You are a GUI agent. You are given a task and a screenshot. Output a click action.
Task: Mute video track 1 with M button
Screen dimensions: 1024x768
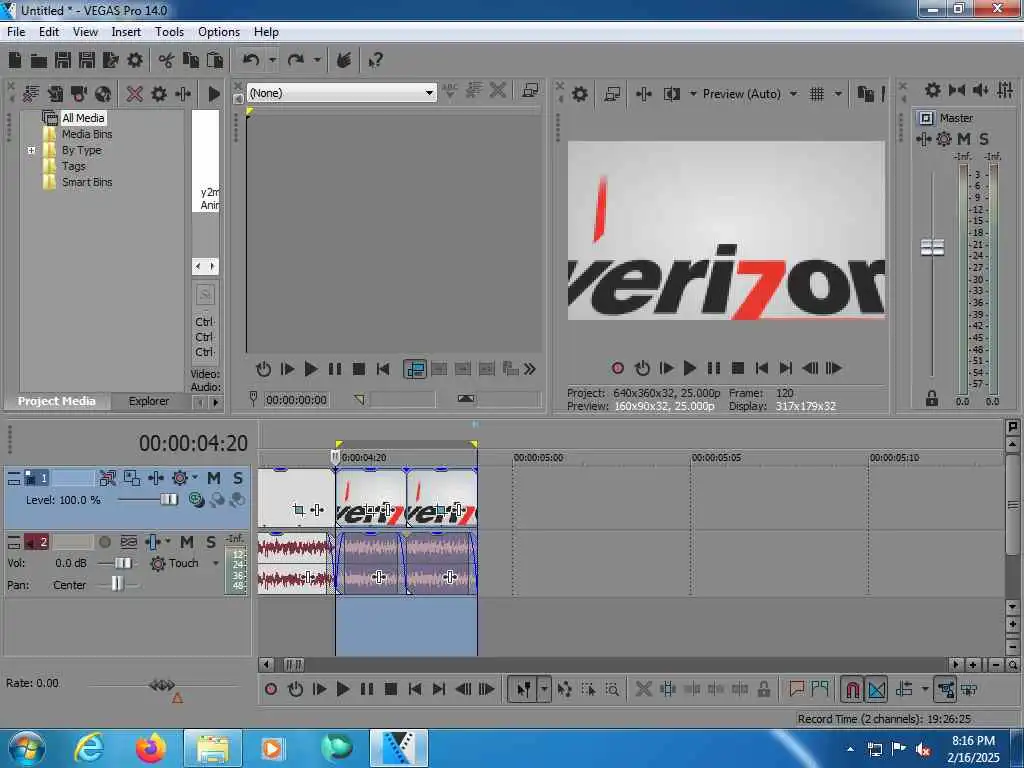click(214, 479)
